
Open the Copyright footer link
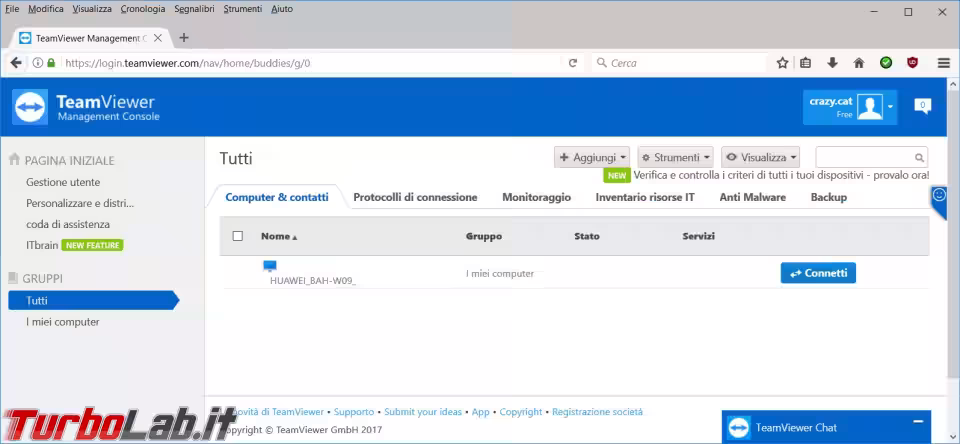pos(521,412)
